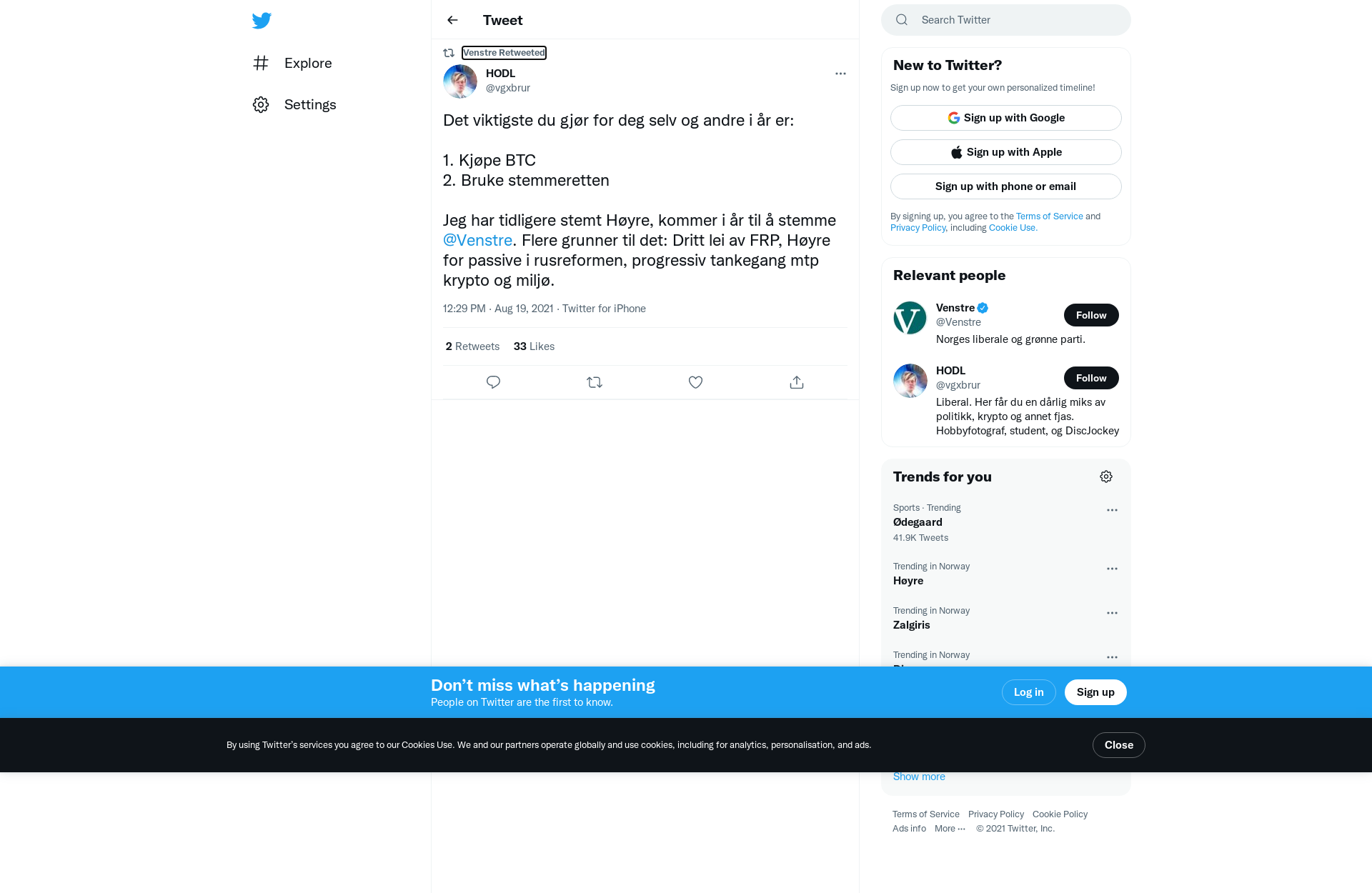Close the cookie notice banner
This screenshot has height=893, width=1372.
[1118, 745]
